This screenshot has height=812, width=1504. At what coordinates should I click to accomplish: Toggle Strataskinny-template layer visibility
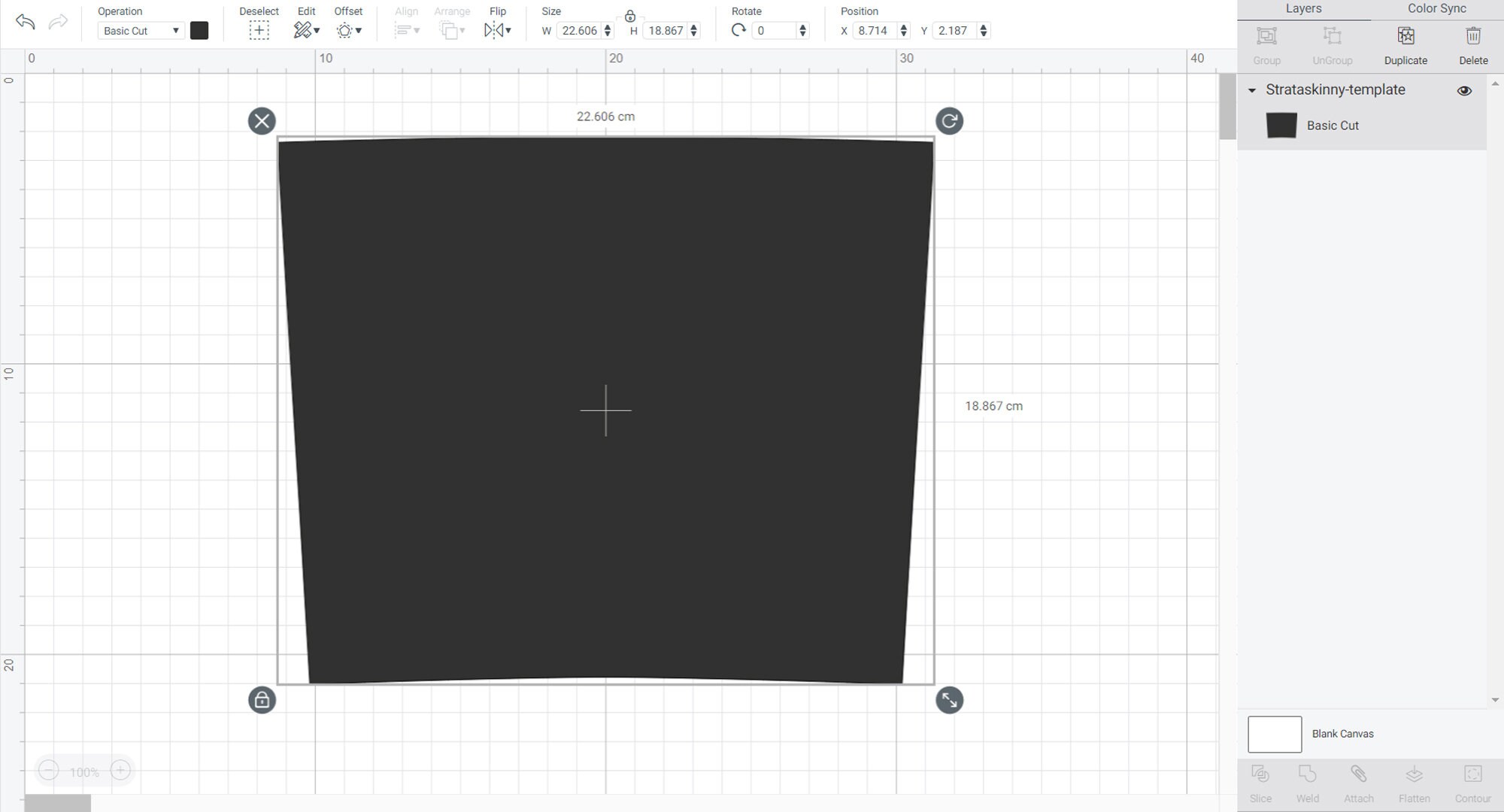pos(1465,90)
